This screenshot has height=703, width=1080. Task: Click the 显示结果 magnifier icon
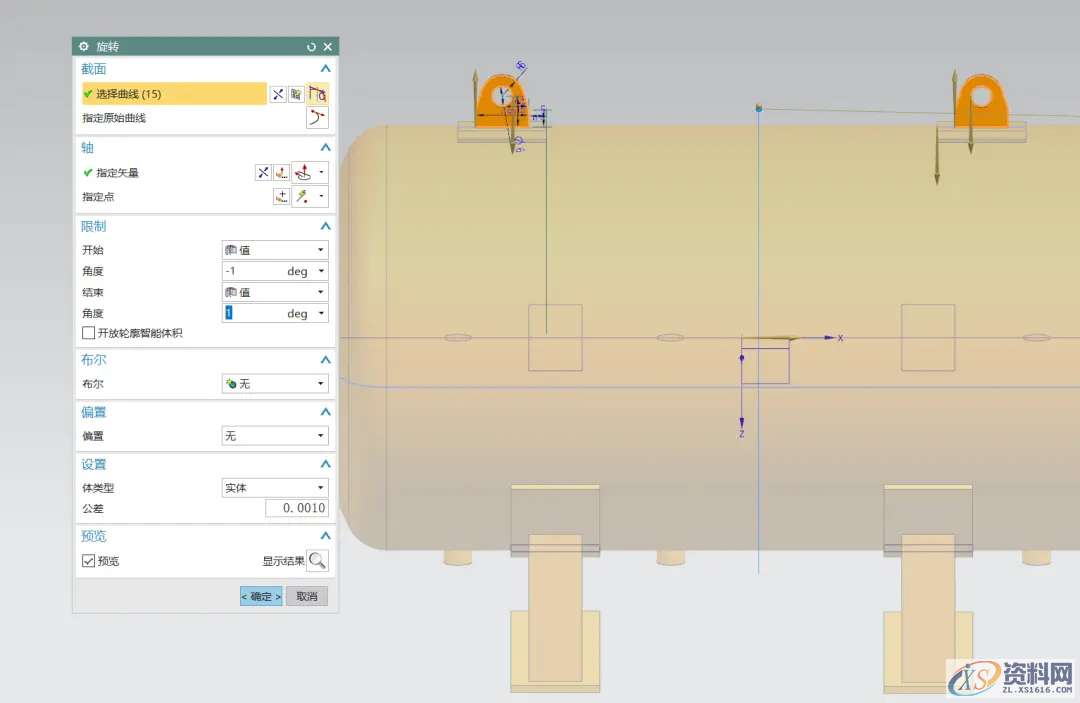317,561
